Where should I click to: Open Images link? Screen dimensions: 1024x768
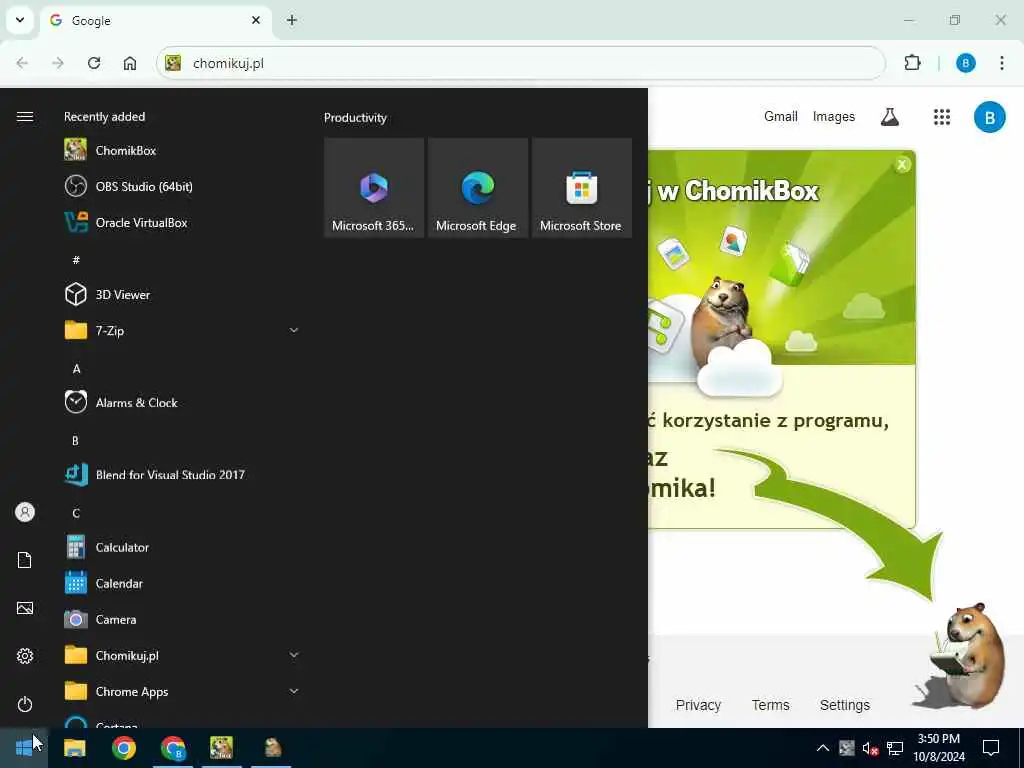pos(833,116)
